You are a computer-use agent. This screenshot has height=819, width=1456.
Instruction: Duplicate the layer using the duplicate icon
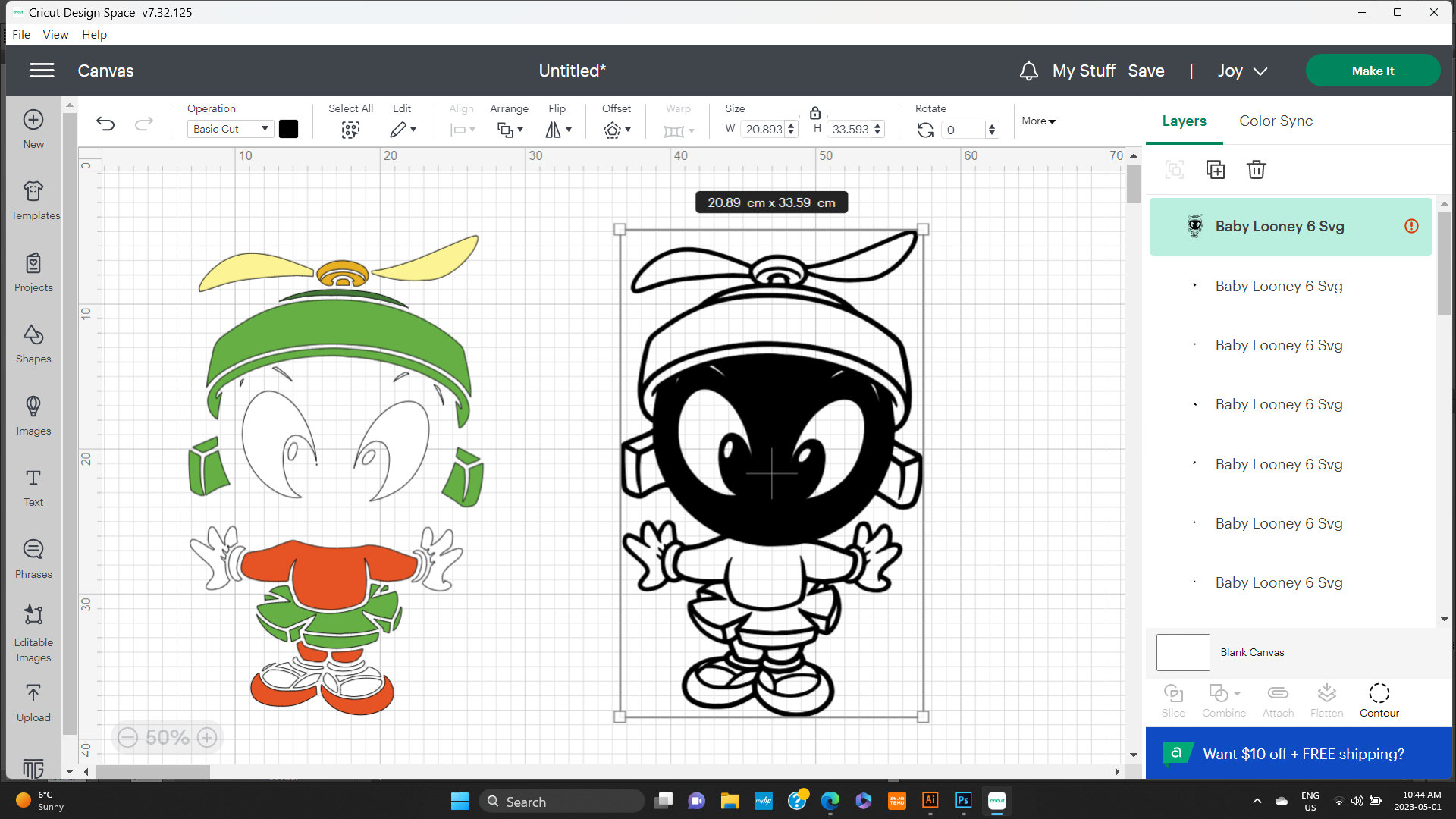click(x=1215, y=169)
